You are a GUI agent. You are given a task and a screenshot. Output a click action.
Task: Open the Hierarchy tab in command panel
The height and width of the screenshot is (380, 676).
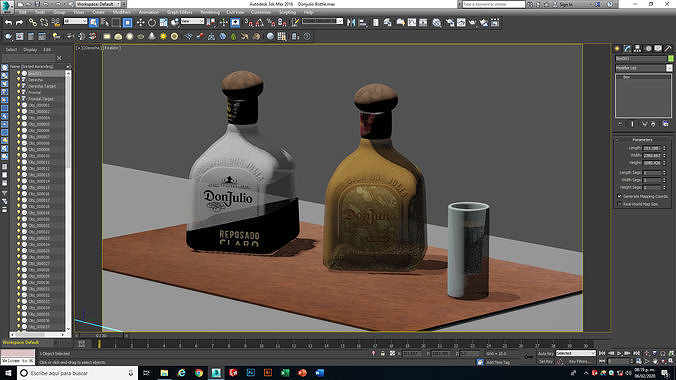pos(638,49)
